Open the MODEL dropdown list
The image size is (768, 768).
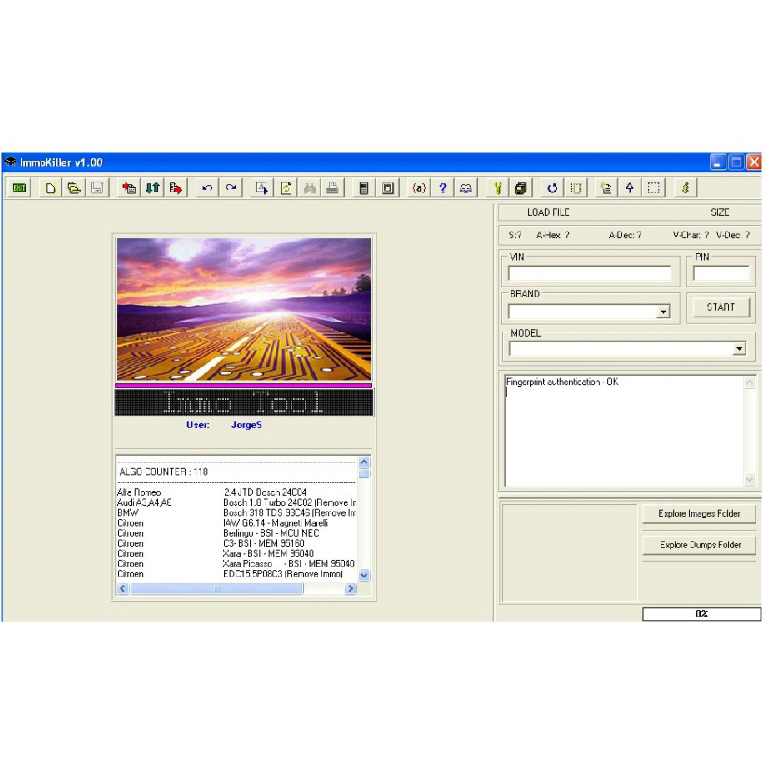pyautogui.click(x=739, y=349)
